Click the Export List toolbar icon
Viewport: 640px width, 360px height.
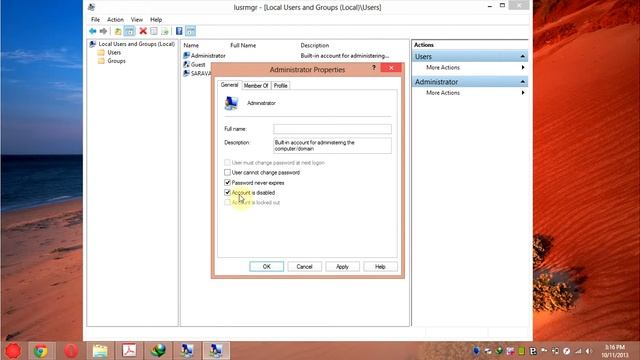click(x=165, y=31)
